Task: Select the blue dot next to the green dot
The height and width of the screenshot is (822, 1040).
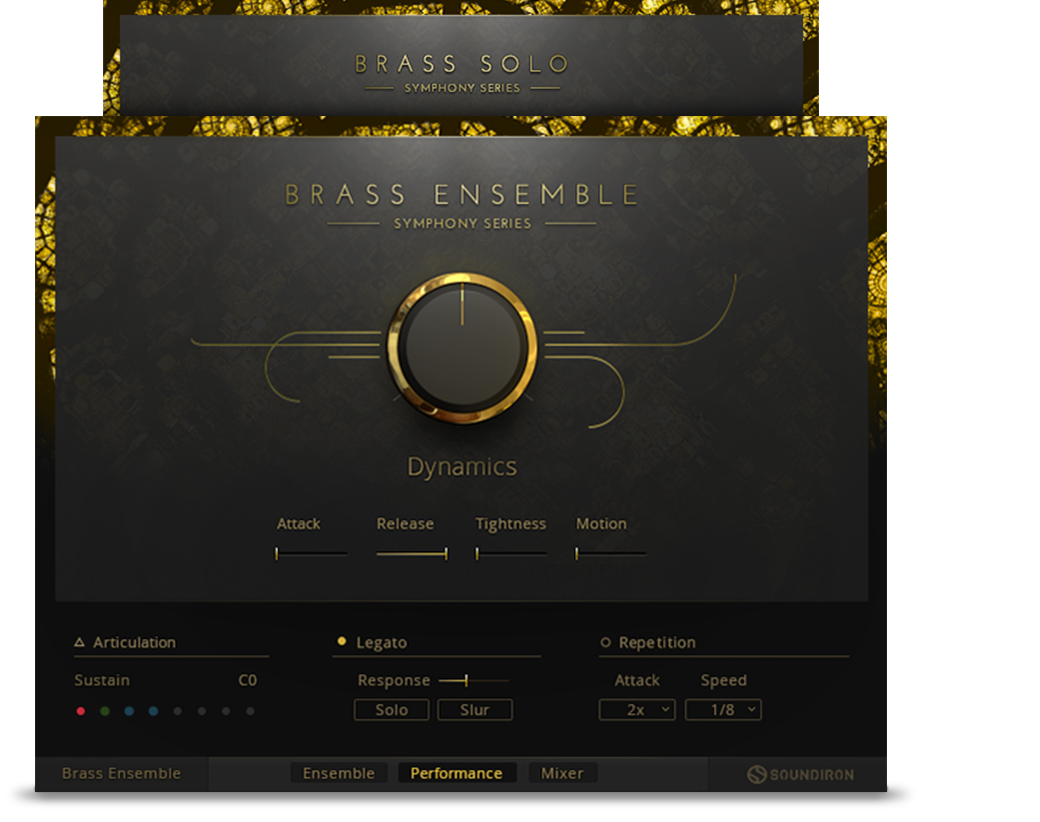Action: 129,711
